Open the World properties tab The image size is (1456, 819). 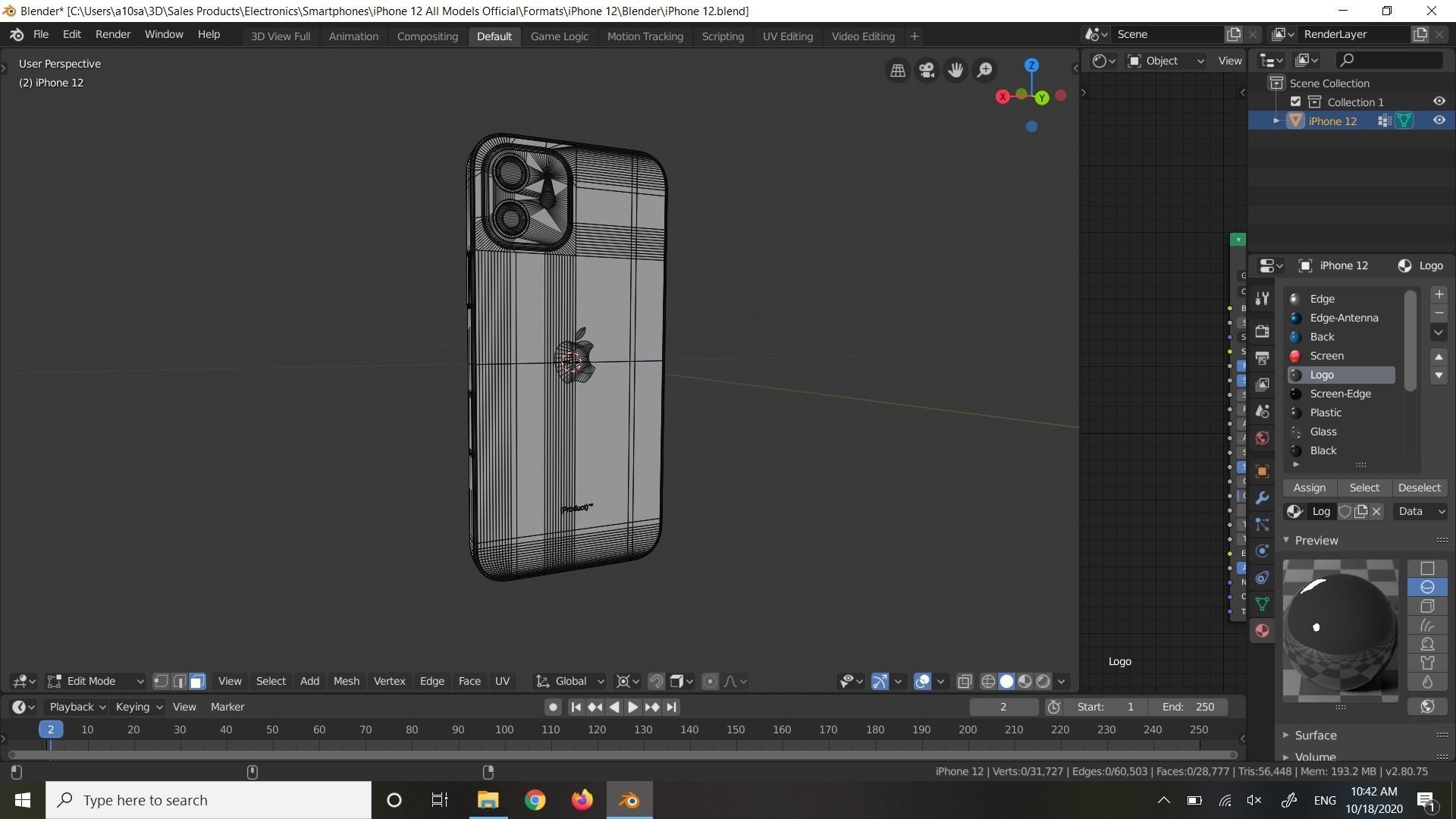(1262, 438)
